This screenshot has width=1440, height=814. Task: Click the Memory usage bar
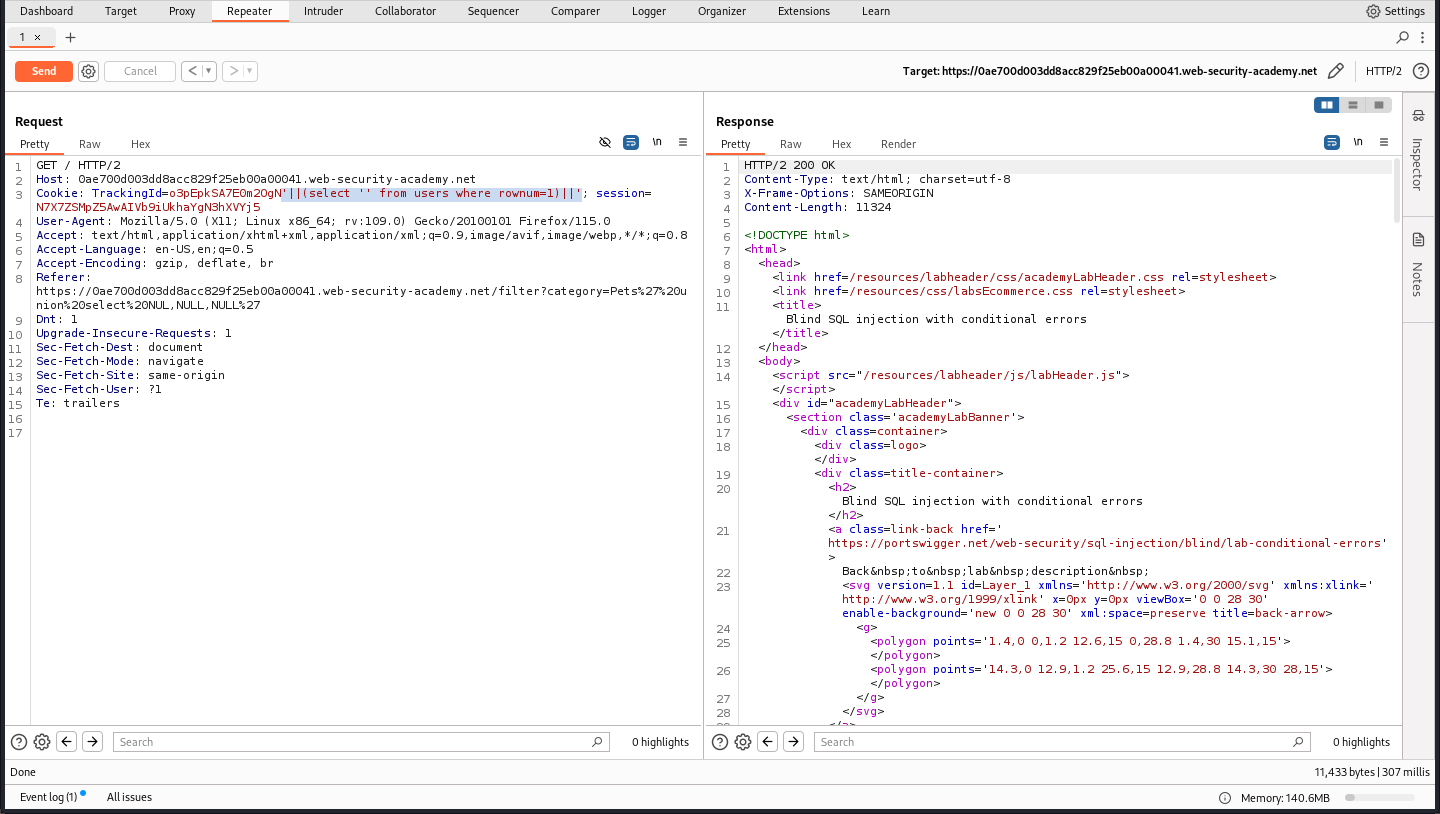(x=1379, y=798)
